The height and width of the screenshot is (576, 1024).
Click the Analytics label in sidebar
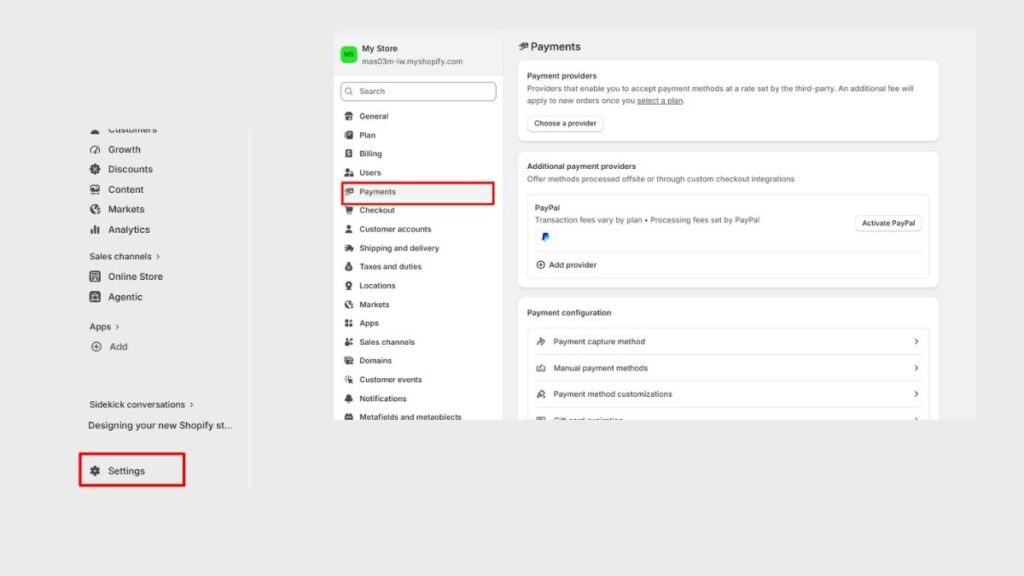click(x=129, y=229)
